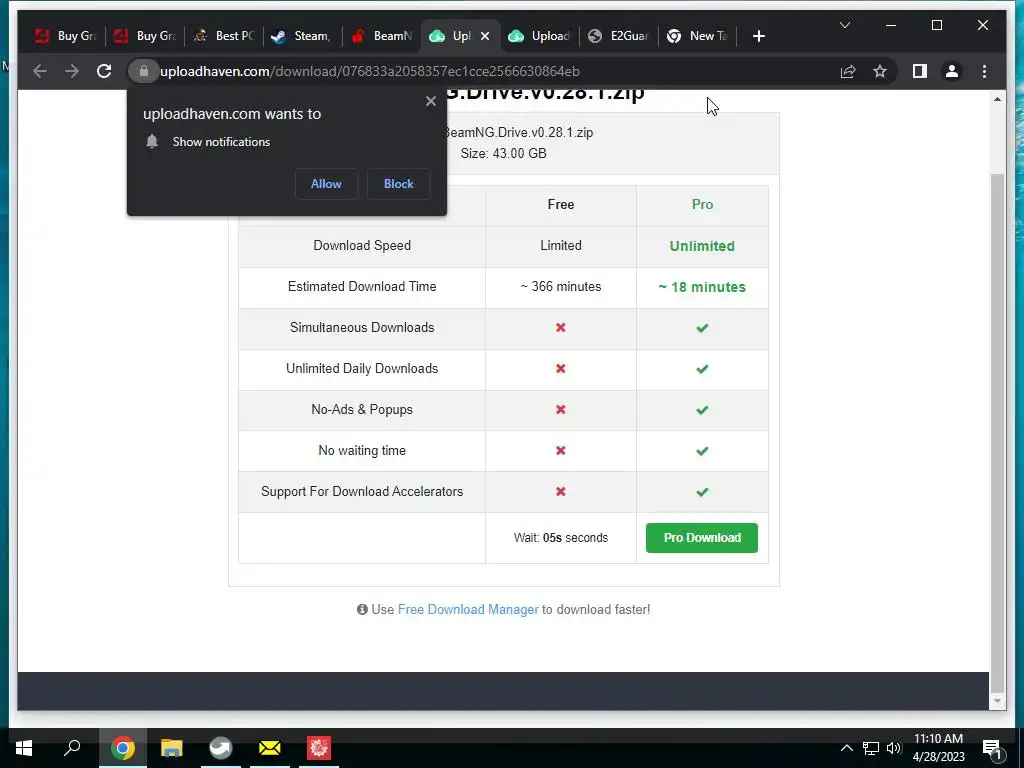Click the Wait 05s seconds countdown

coord(560,537)
